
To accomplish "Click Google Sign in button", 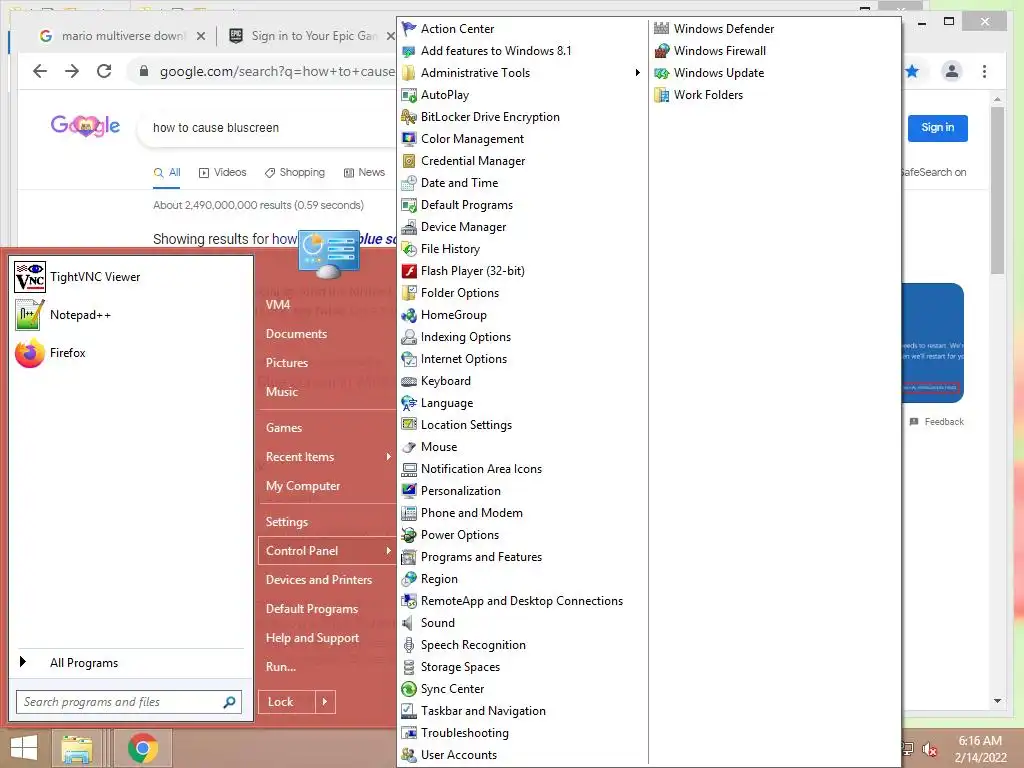I will click(937, 128).
